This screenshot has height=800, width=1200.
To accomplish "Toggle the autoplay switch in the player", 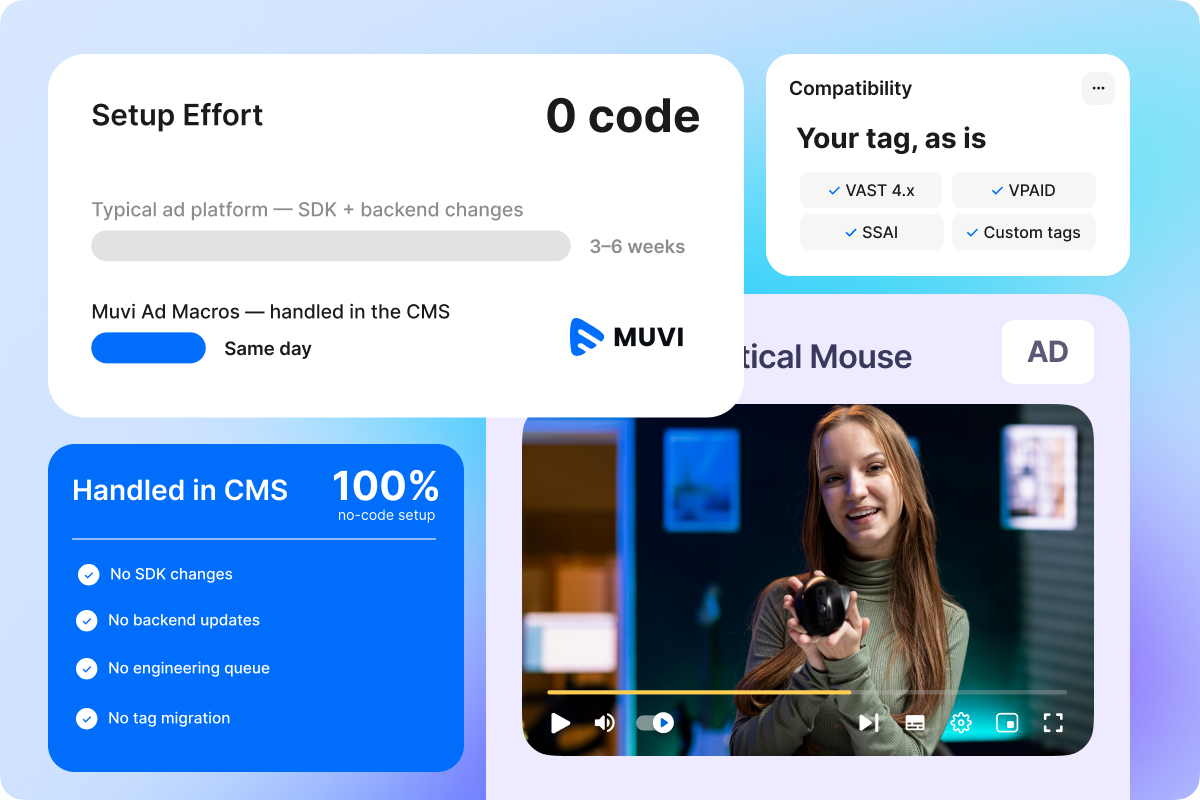I will (655, 722).
